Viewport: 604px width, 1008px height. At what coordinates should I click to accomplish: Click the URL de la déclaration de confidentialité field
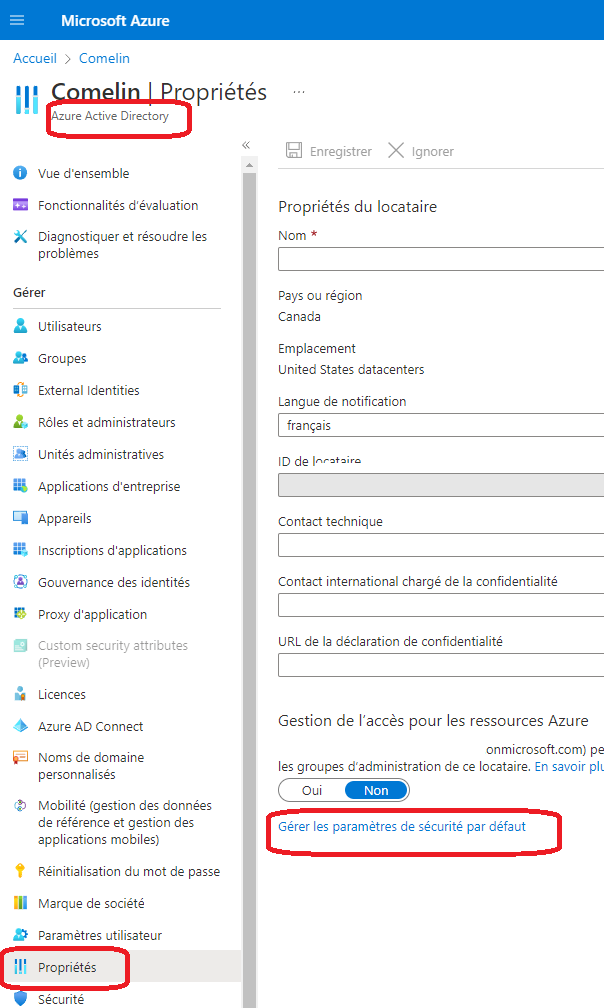[441, 665]
